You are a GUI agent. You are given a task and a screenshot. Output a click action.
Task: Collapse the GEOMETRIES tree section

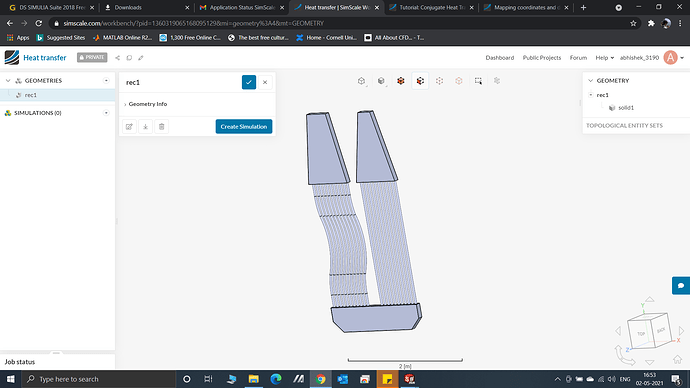coord(8,81)
